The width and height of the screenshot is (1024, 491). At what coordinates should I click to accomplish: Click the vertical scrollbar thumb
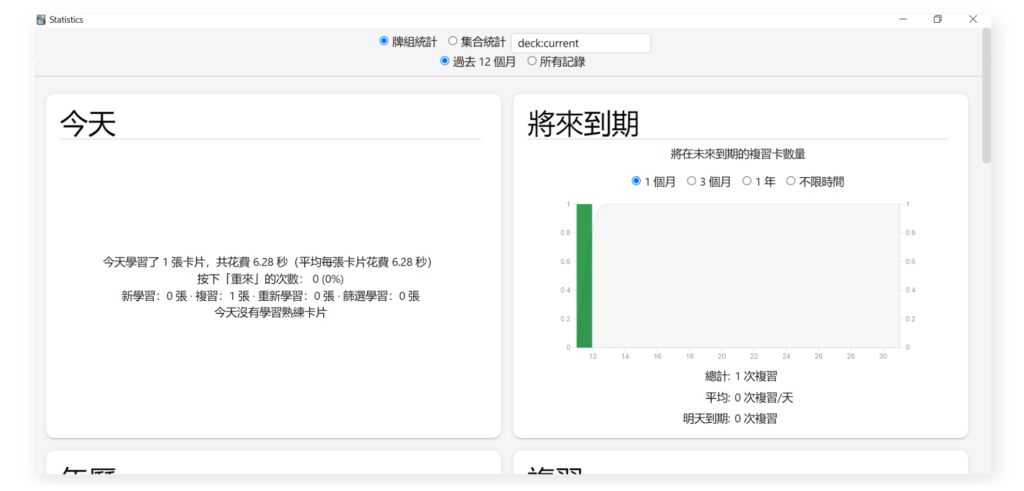pyautogui.click(x=987, y=95)
